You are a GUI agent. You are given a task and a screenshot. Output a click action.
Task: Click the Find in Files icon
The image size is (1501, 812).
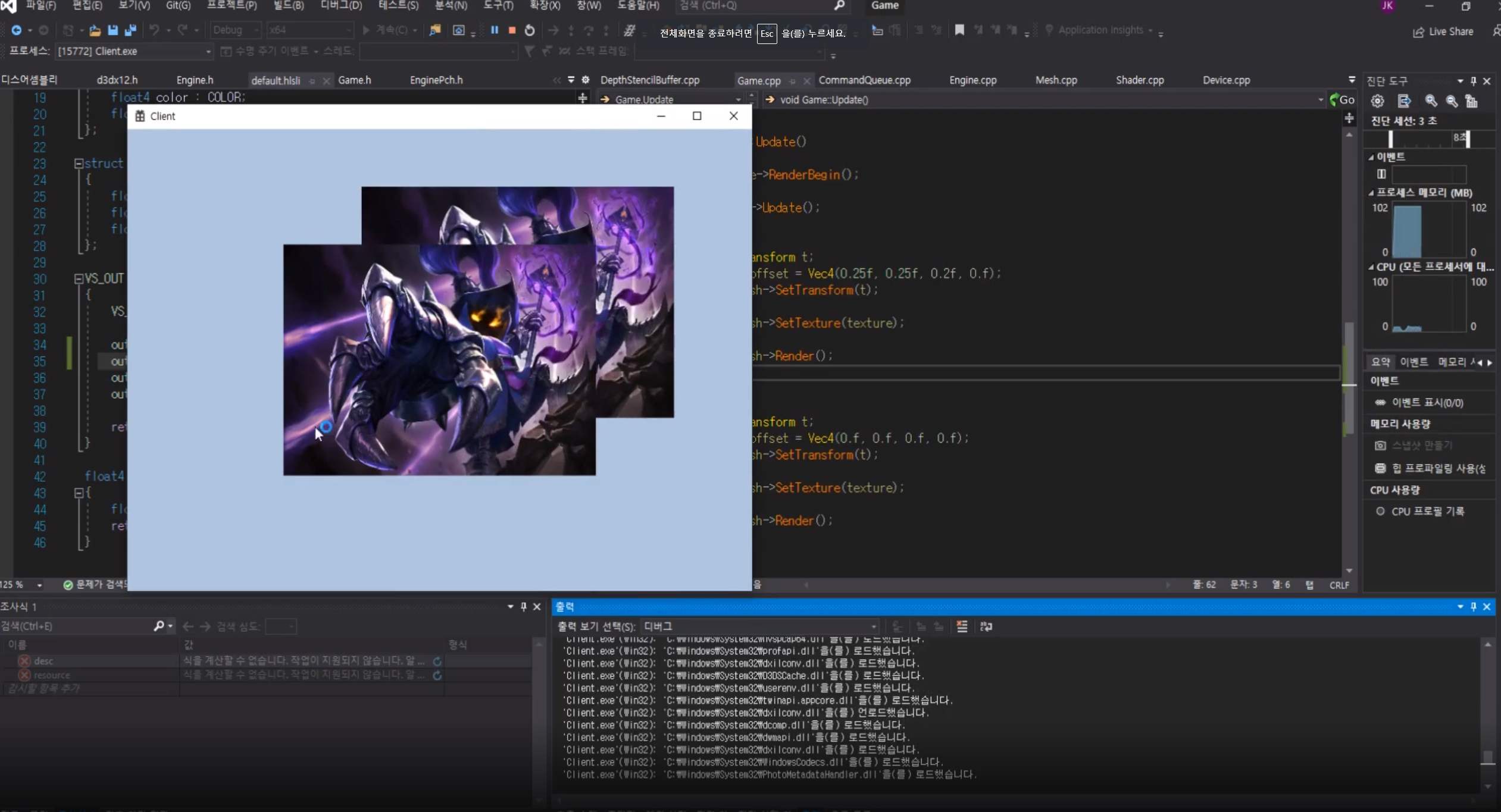click(435, 30)
